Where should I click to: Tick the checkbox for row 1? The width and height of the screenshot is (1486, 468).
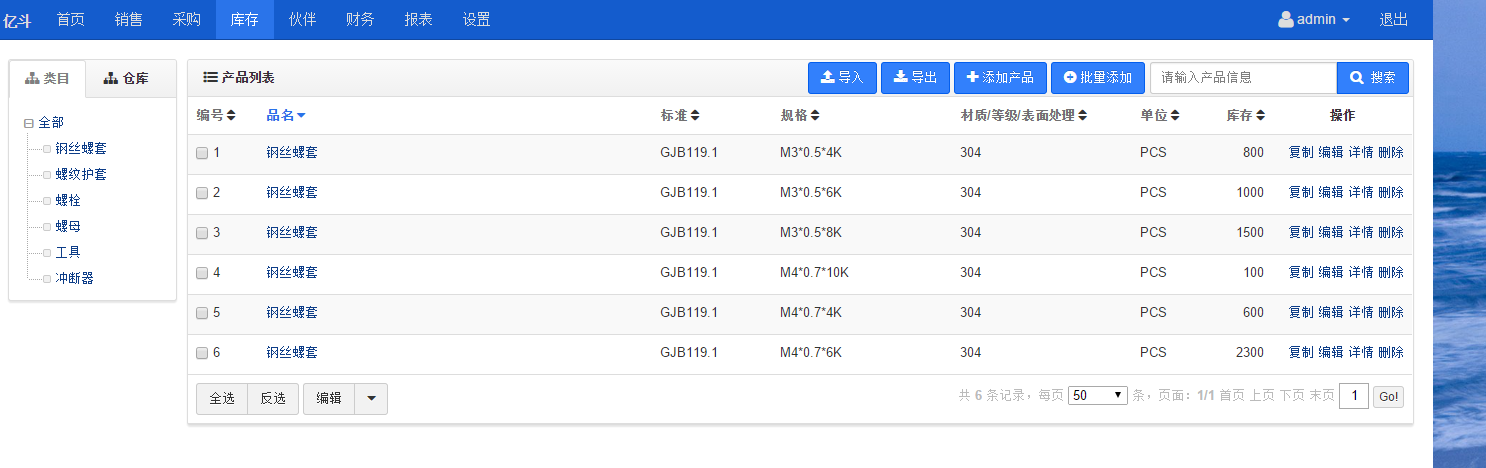[x=202, y=153]
